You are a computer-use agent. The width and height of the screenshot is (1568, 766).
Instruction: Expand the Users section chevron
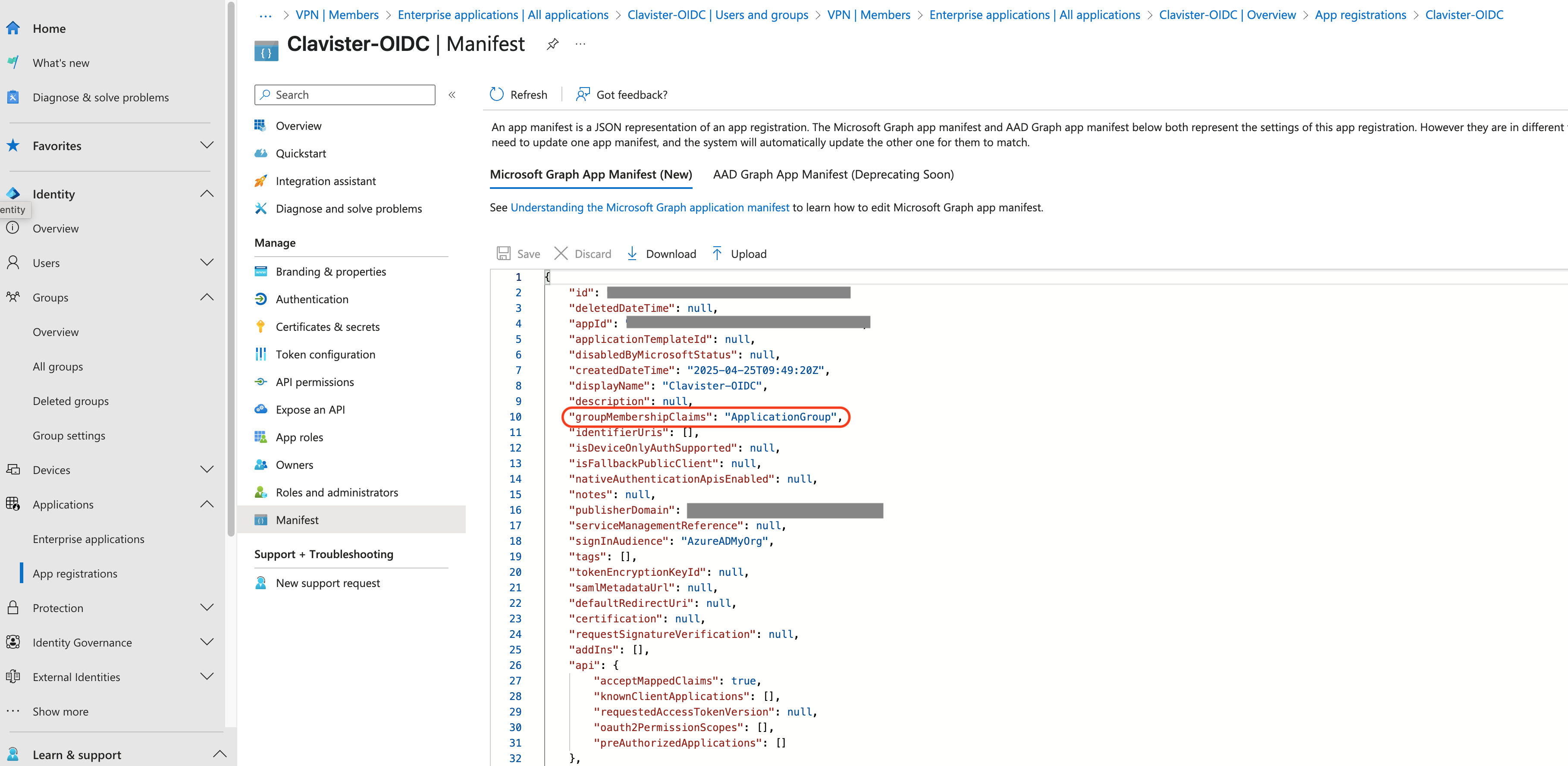(x=207, y=262)
